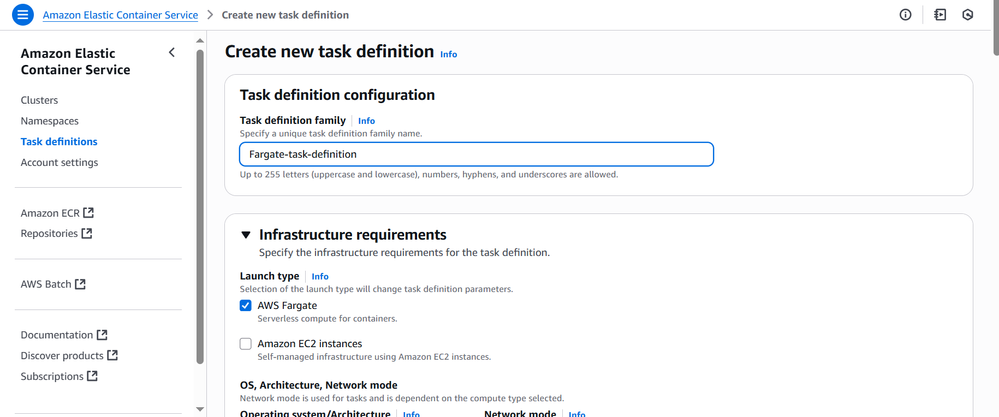Viewport: 999px width, 417px height.
Task: Open the panel icon in top bar
Action: 940,15
